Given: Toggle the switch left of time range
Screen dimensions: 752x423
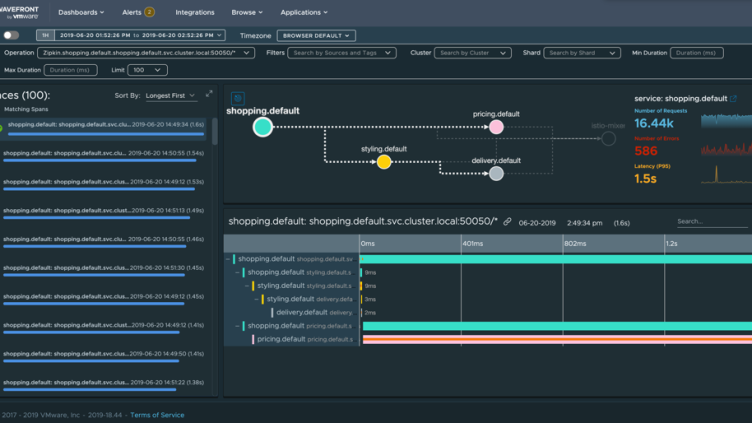Looking at the screenshot, I should pos(12,35).
